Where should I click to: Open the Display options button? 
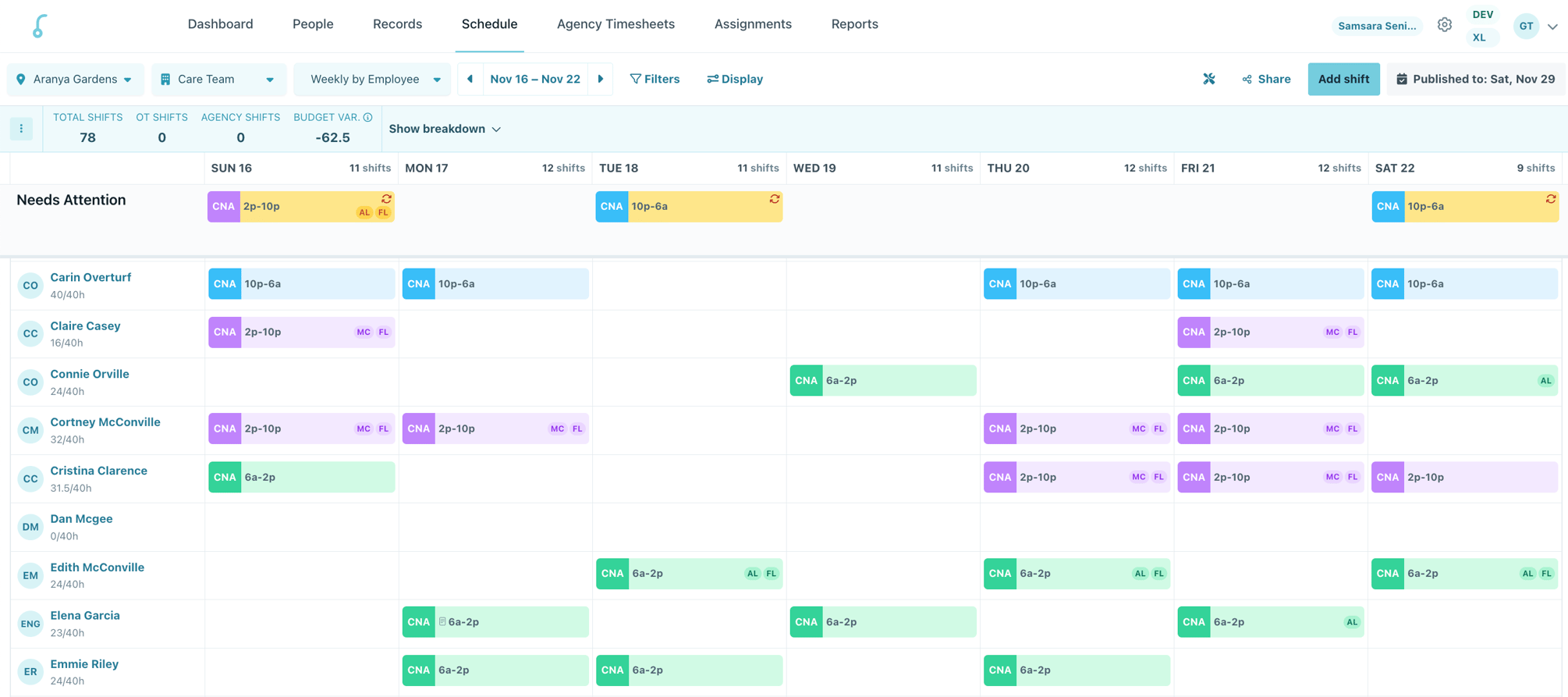pos(735,79)
